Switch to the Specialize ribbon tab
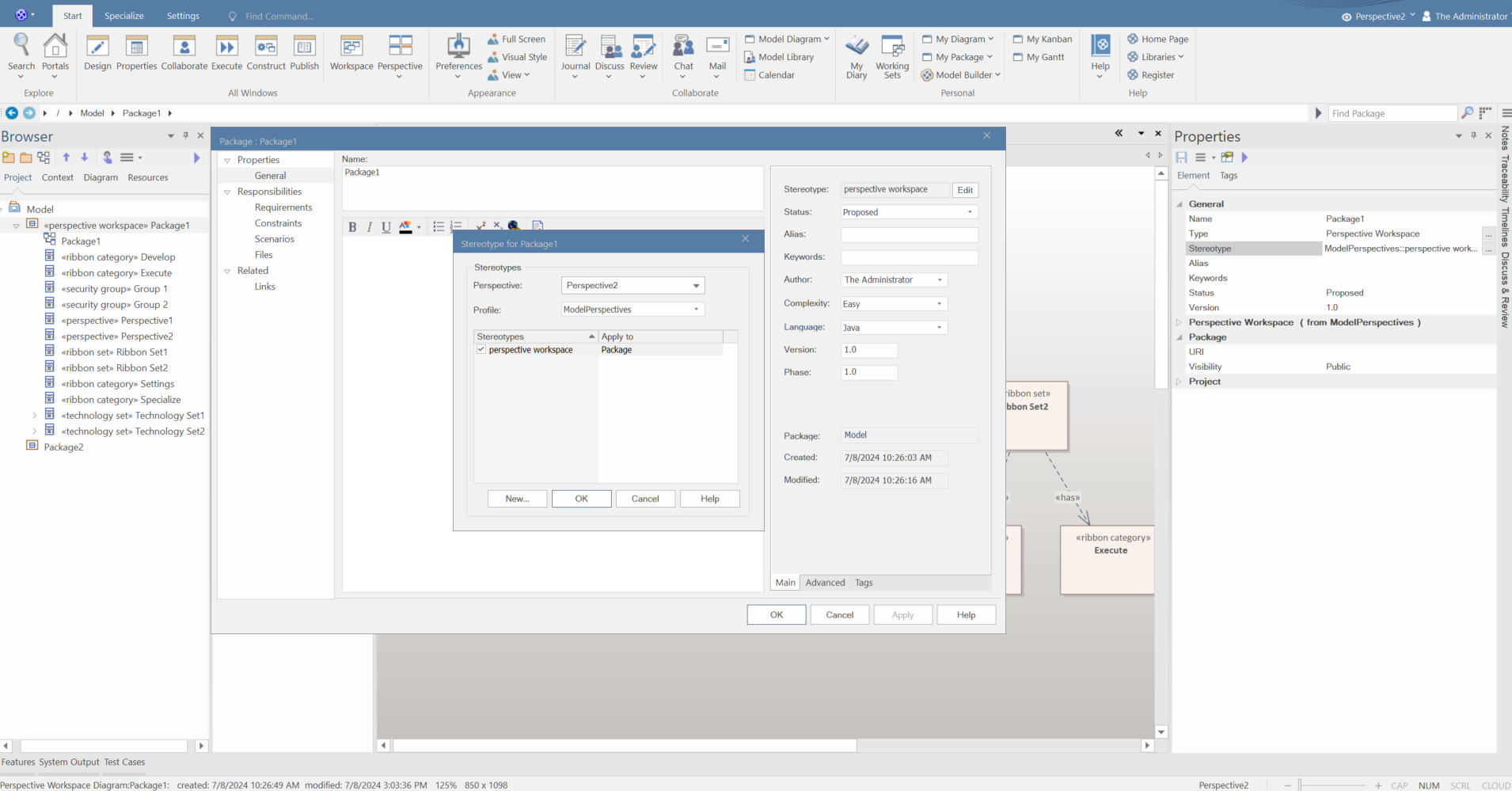Screen dimensions: 1512x791 coord(124,16)
